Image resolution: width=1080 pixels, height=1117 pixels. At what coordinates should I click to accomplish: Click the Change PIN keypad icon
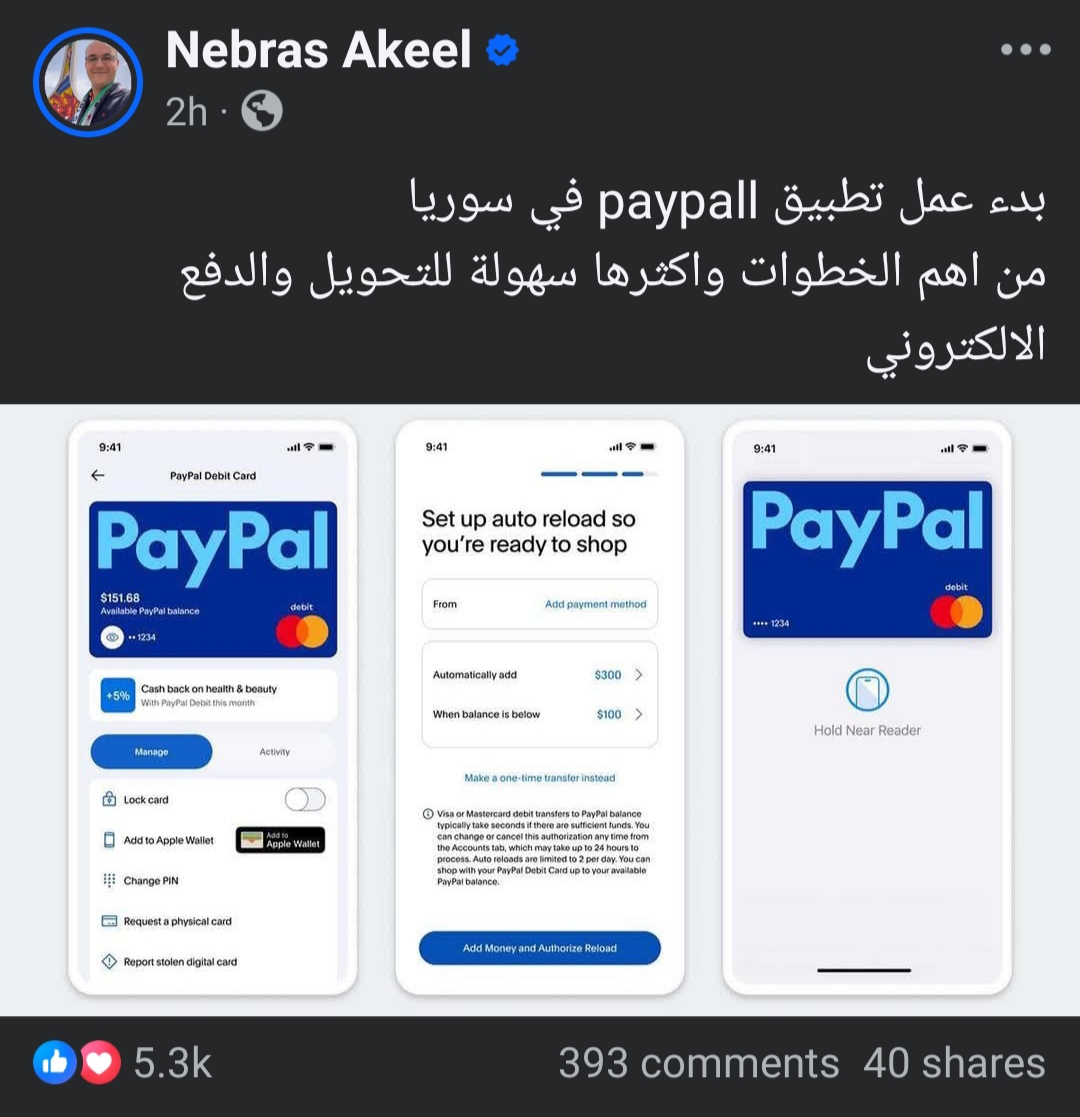point(109,880)
